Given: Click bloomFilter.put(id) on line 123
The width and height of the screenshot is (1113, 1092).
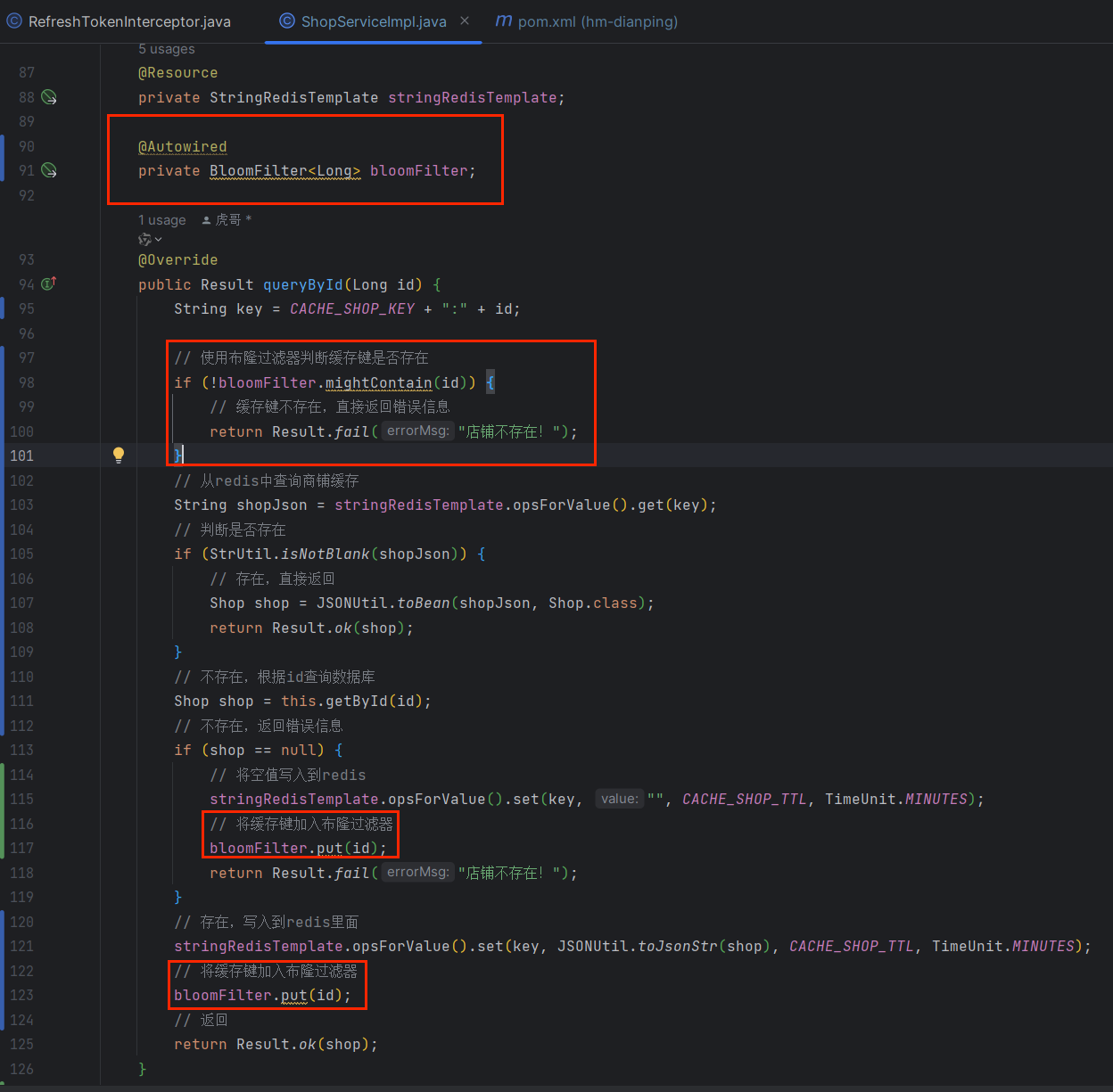Looking at the screenshot, I should click(263, 995).
